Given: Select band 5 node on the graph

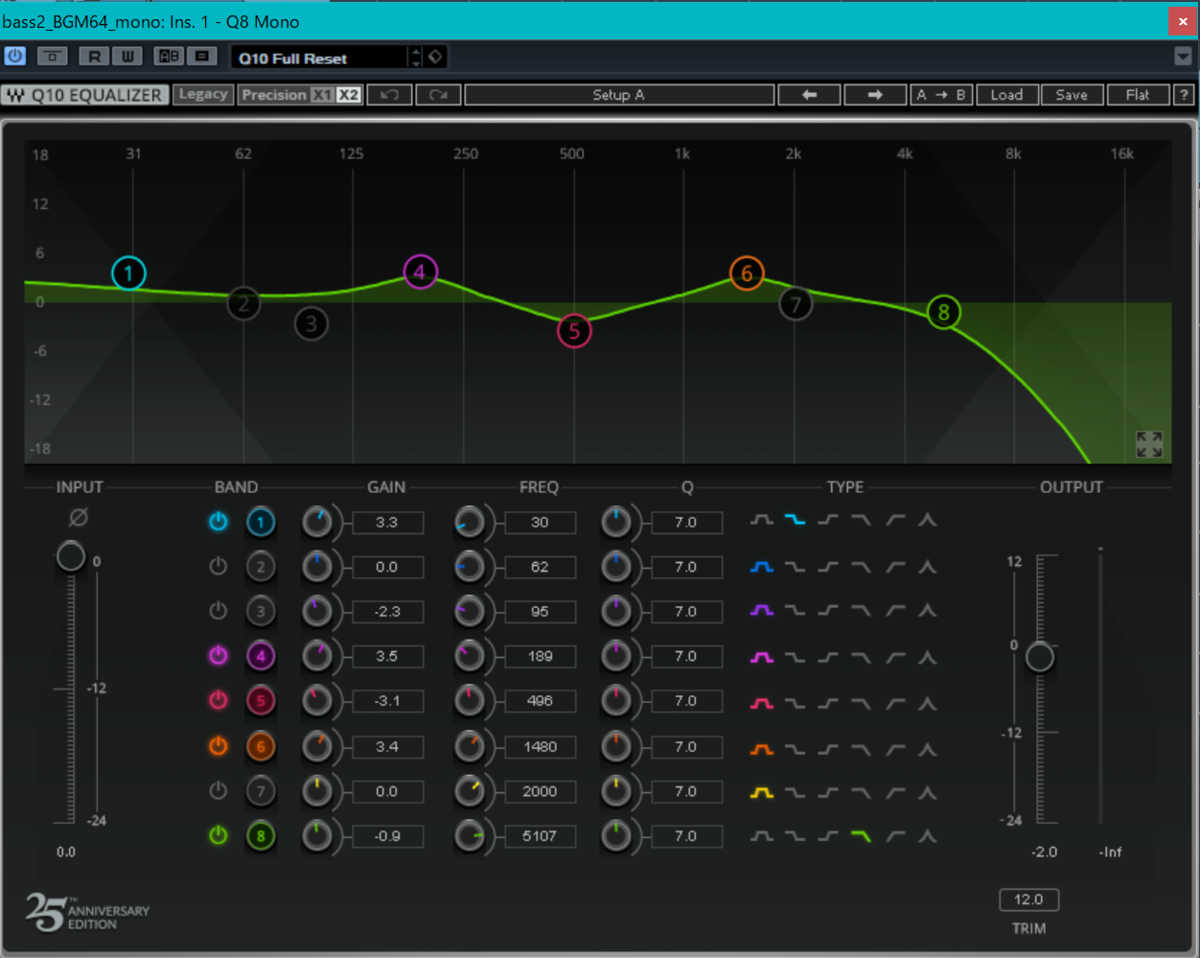Looking at the screenshot, I should coord(574,331).
